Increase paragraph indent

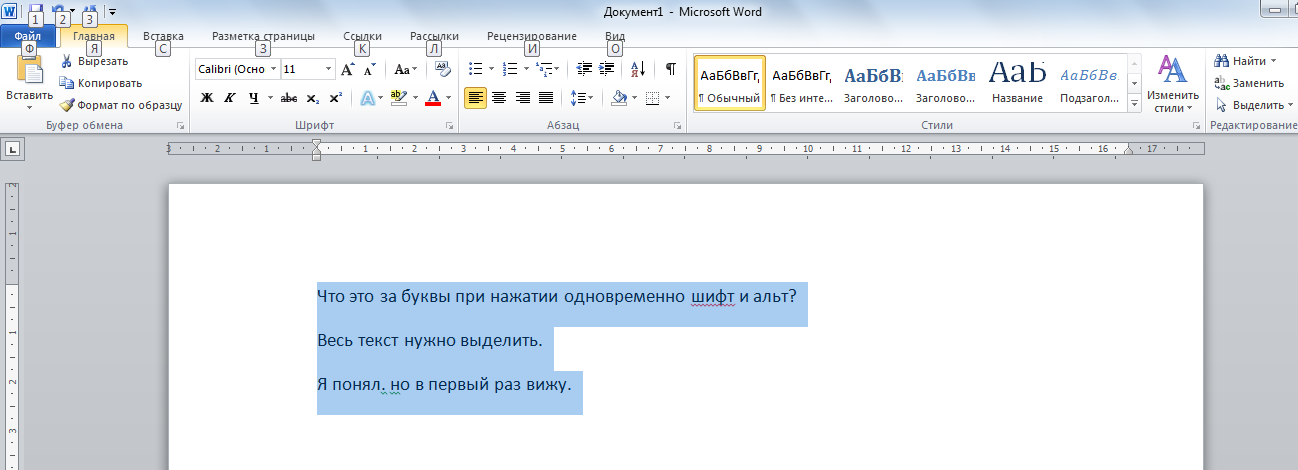pyautogui.click(x=608, y=69)
